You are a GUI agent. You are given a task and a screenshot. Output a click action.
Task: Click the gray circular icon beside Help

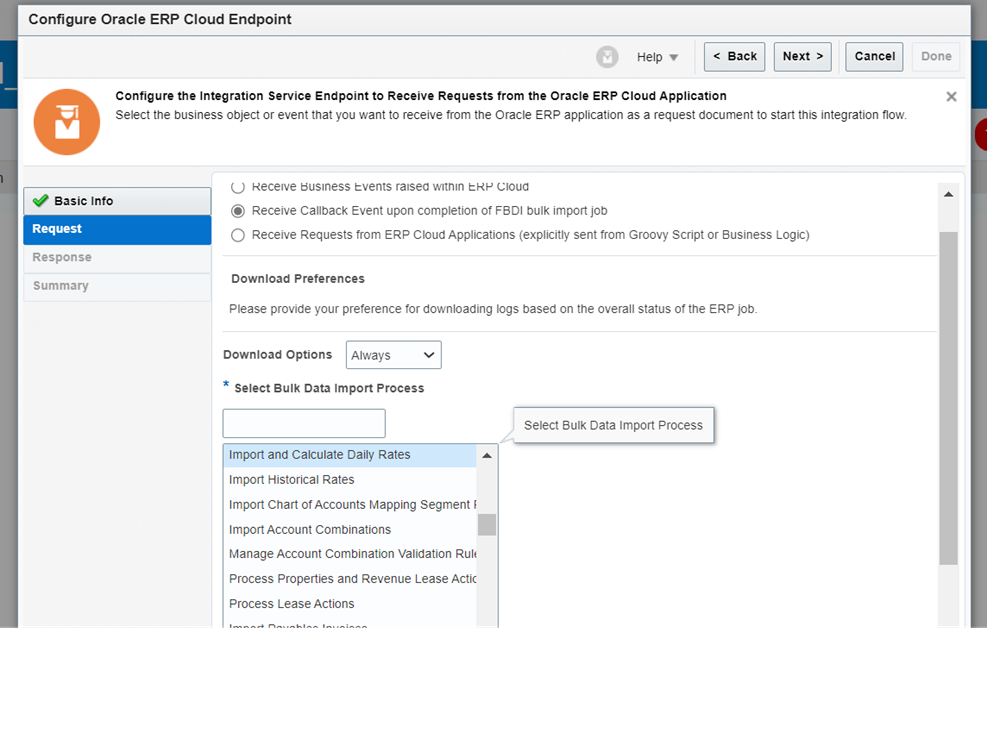(607, 57)
